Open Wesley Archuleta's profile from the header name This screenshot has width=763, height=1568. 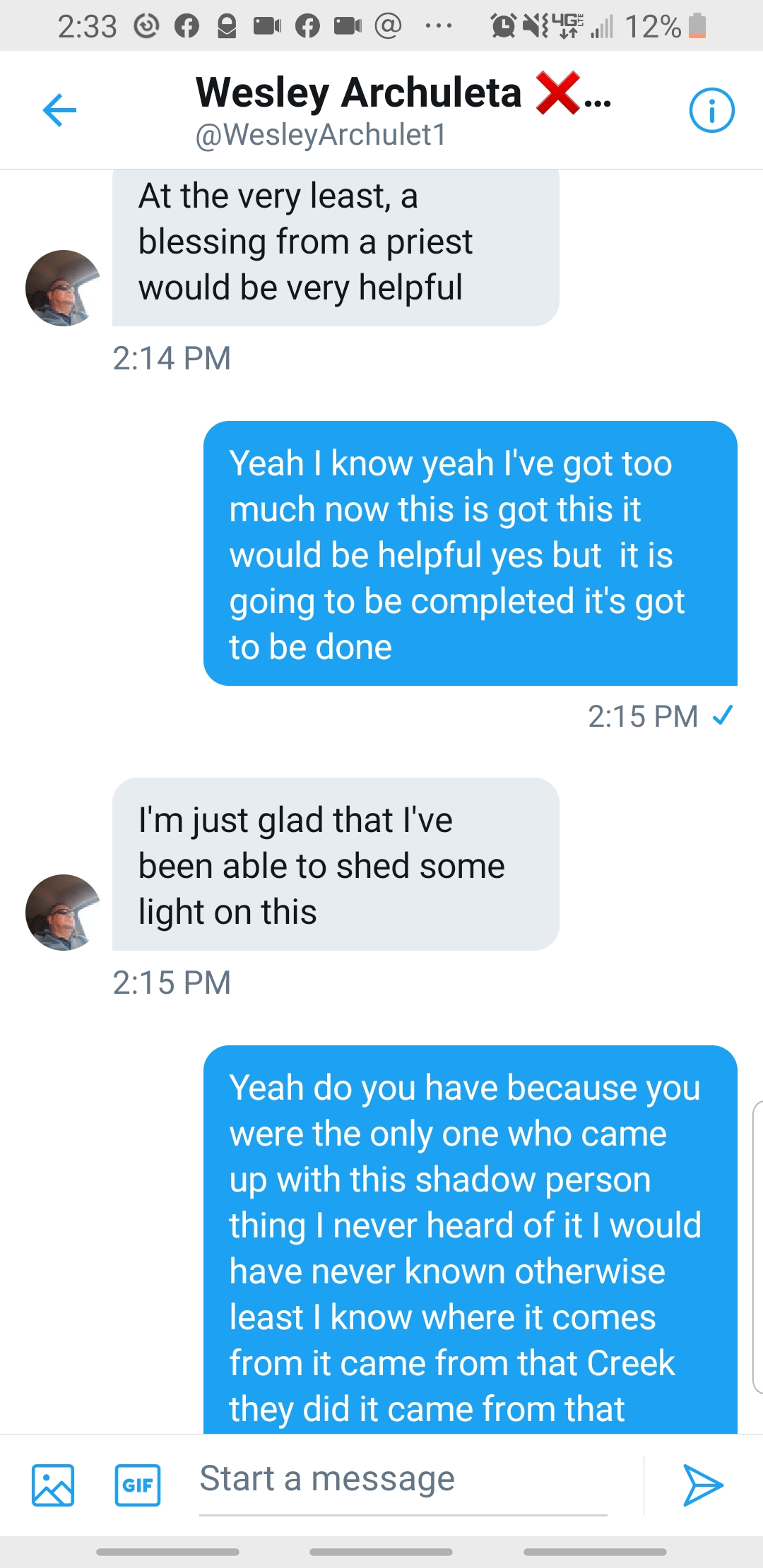(358, 93)
